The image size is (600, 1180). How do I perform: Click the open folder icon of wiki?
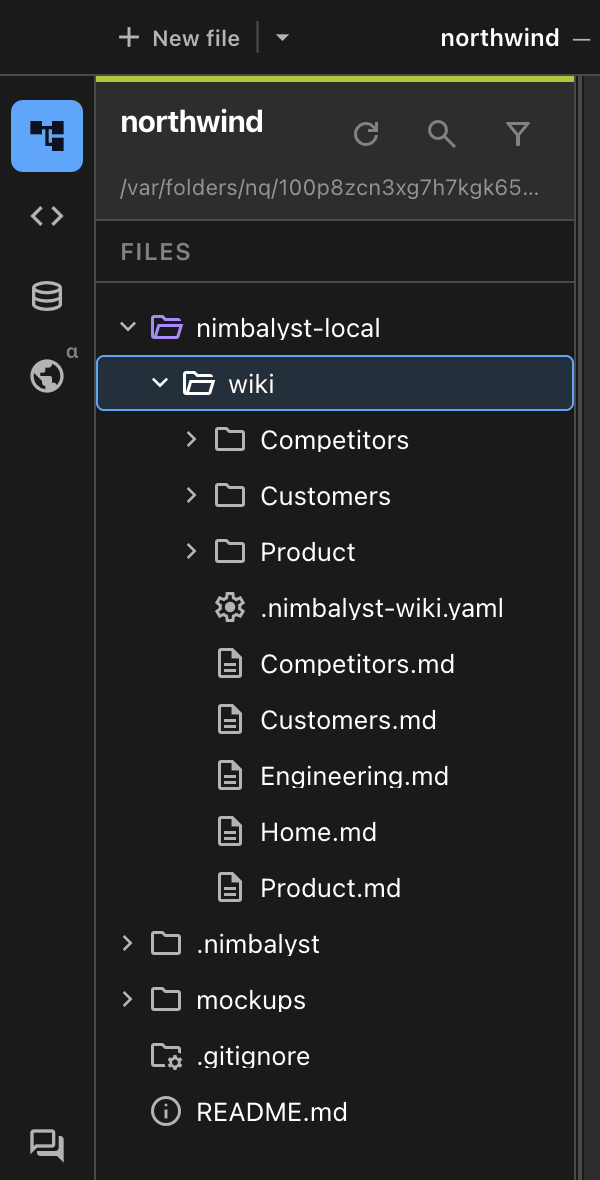click(x=199, y=383)
